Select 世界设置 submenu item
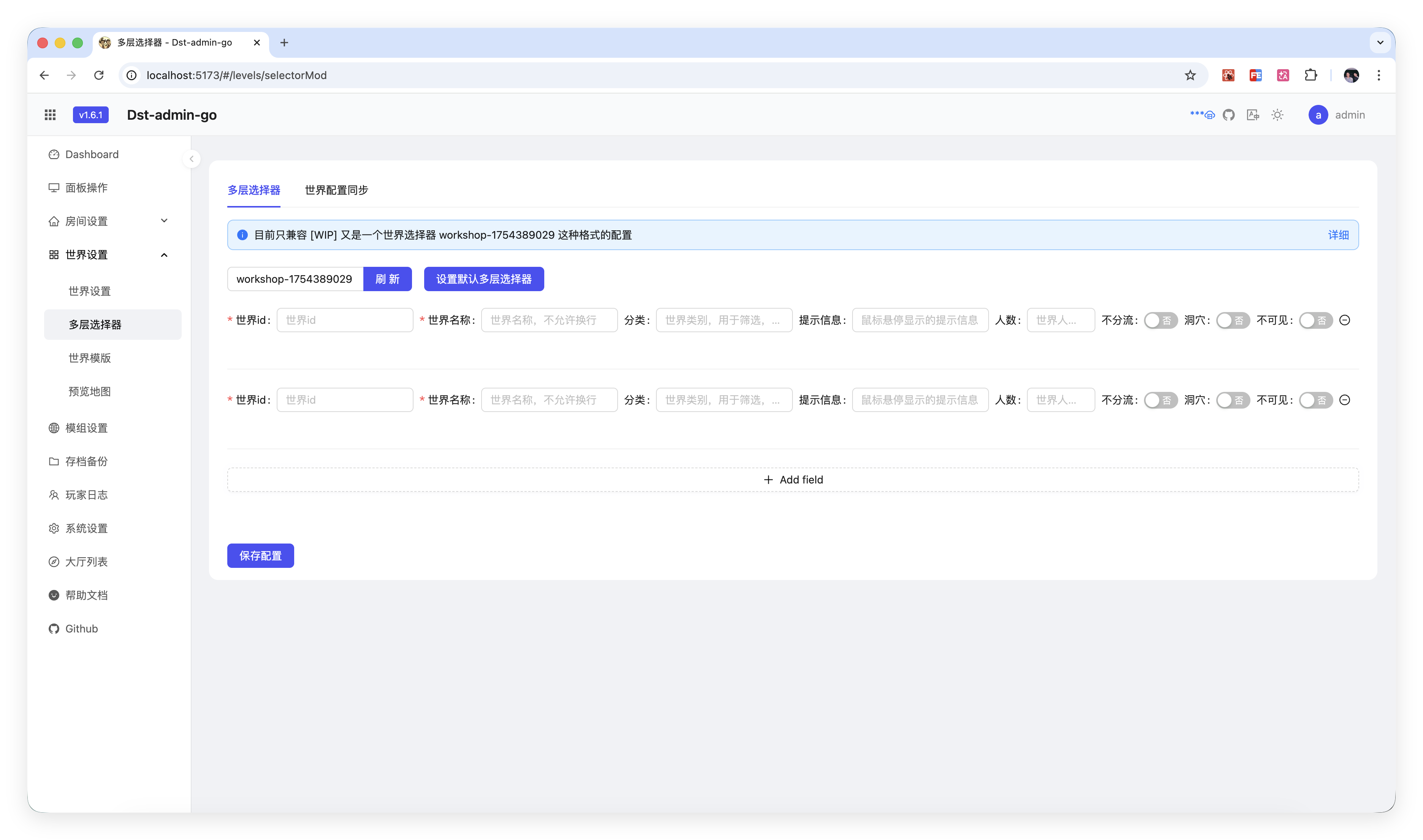Image resolution: width=1423 pixels, height=840 pixels. (x=113, y=291)
